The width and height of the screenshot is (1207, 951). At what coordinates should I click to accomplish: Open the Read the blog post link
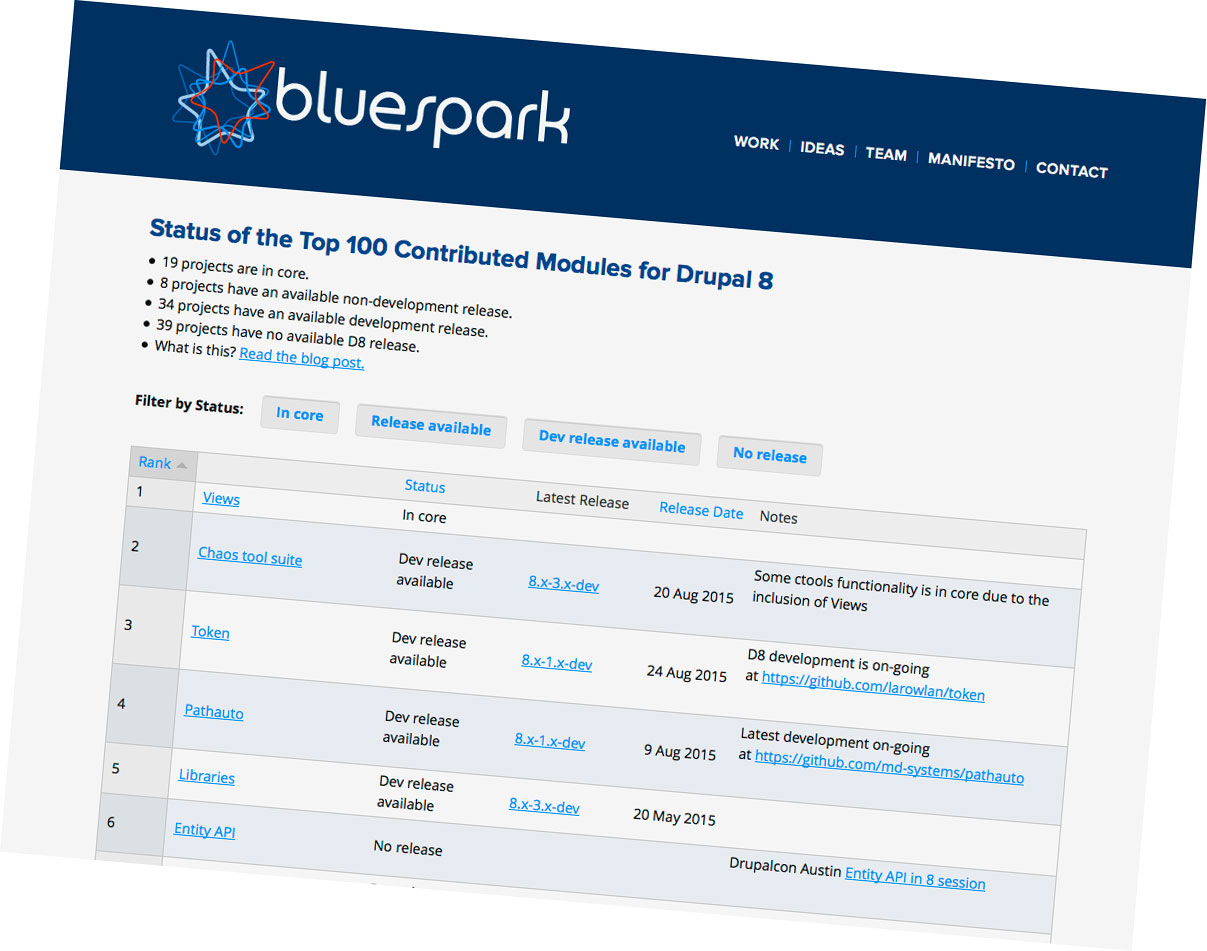click(x=302, y=357)
